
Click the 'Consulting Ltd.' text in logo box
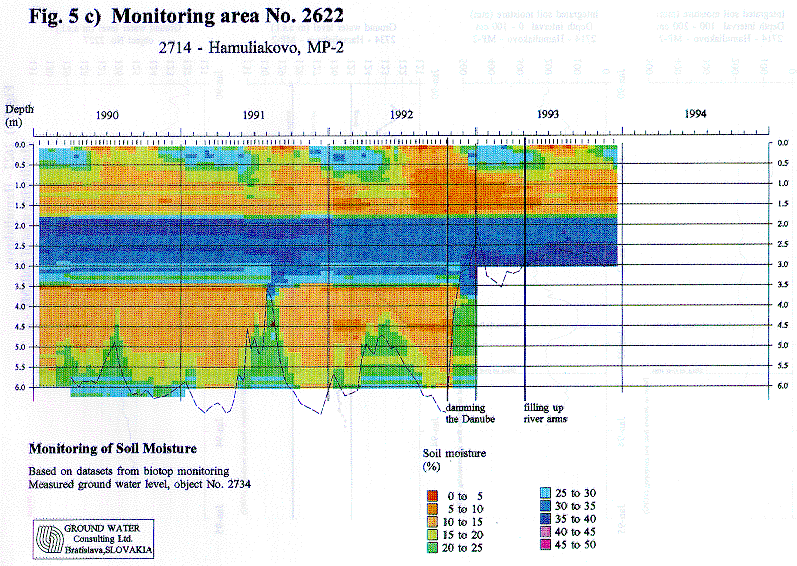(103, 539)
